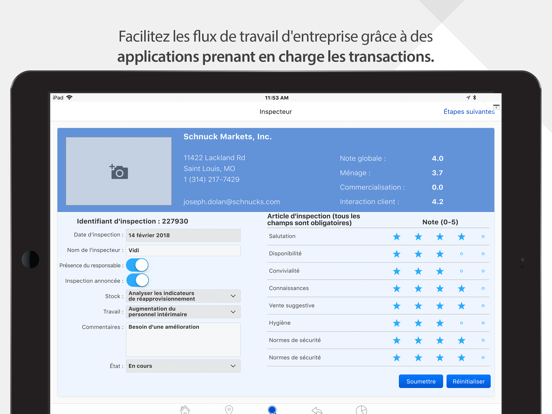
Task: Tap the 11:53 AM clock
Action: 277,98
